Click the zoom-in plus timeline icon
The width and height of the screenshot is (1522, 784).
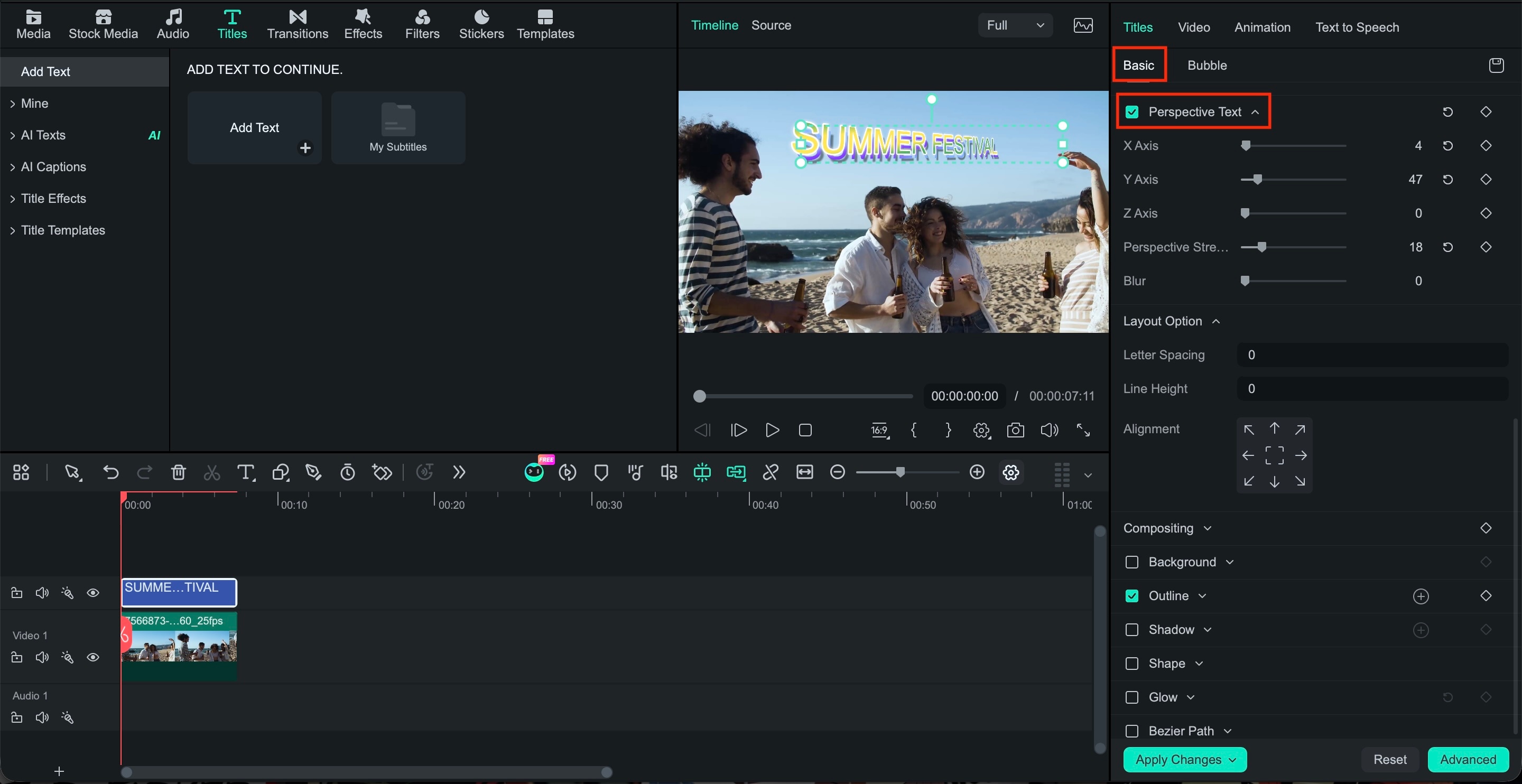pyautogui.click(x=977, y=472)
